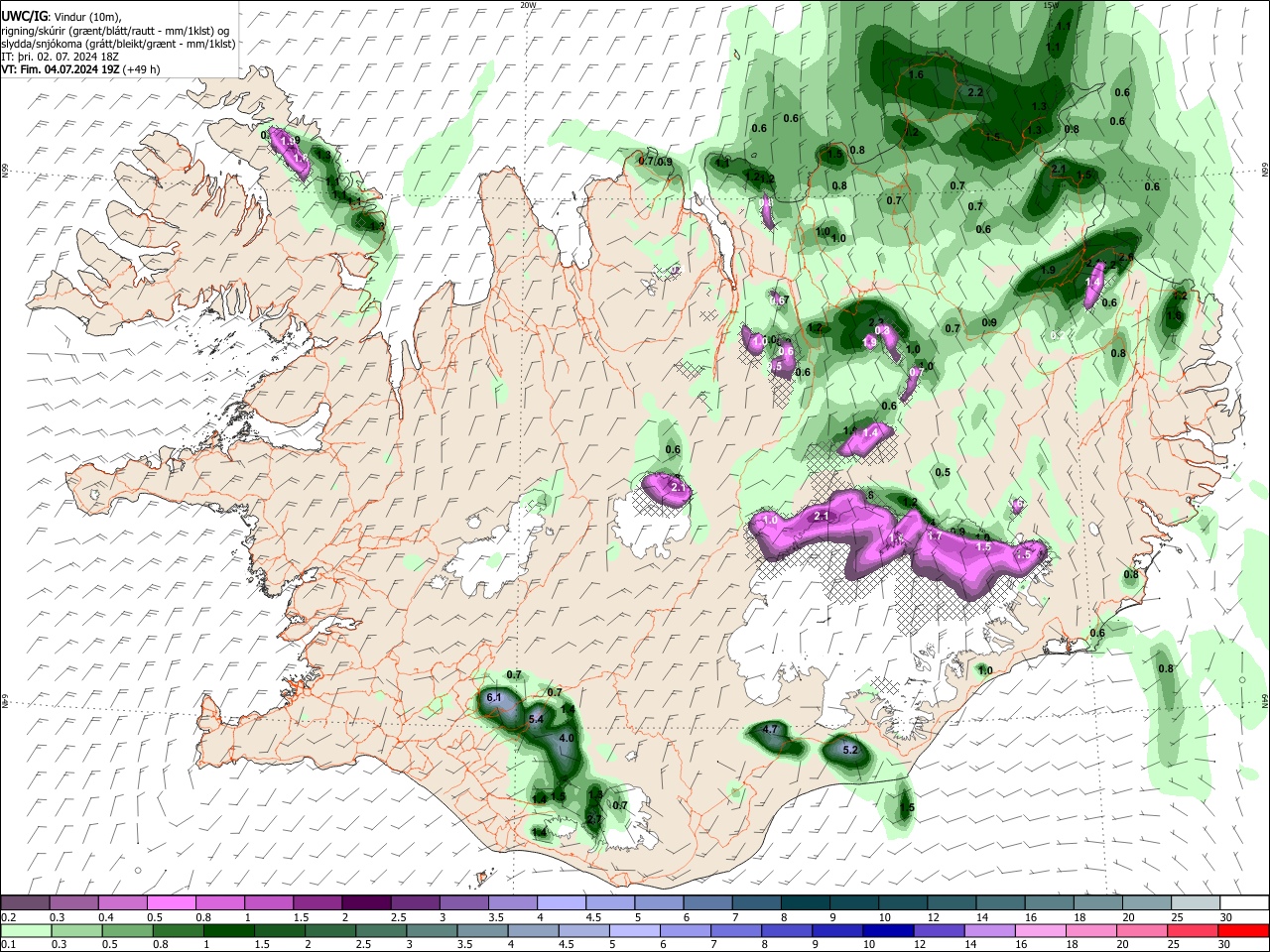
Task: Click the 20W longitude label at top
Action: [x=528, y=5]
